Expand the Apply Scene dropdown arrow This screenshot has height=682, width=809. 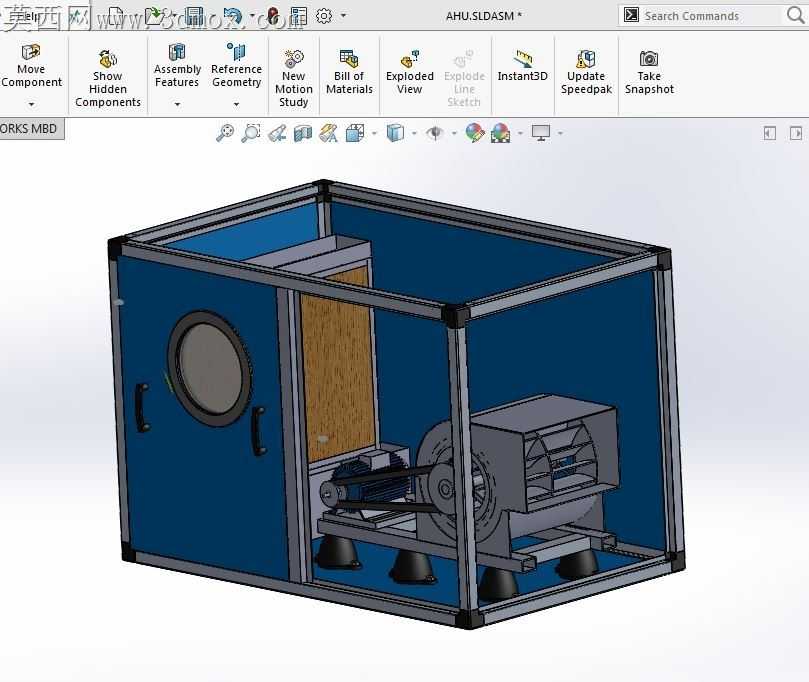pyautogui.click(x=520, y=134)
